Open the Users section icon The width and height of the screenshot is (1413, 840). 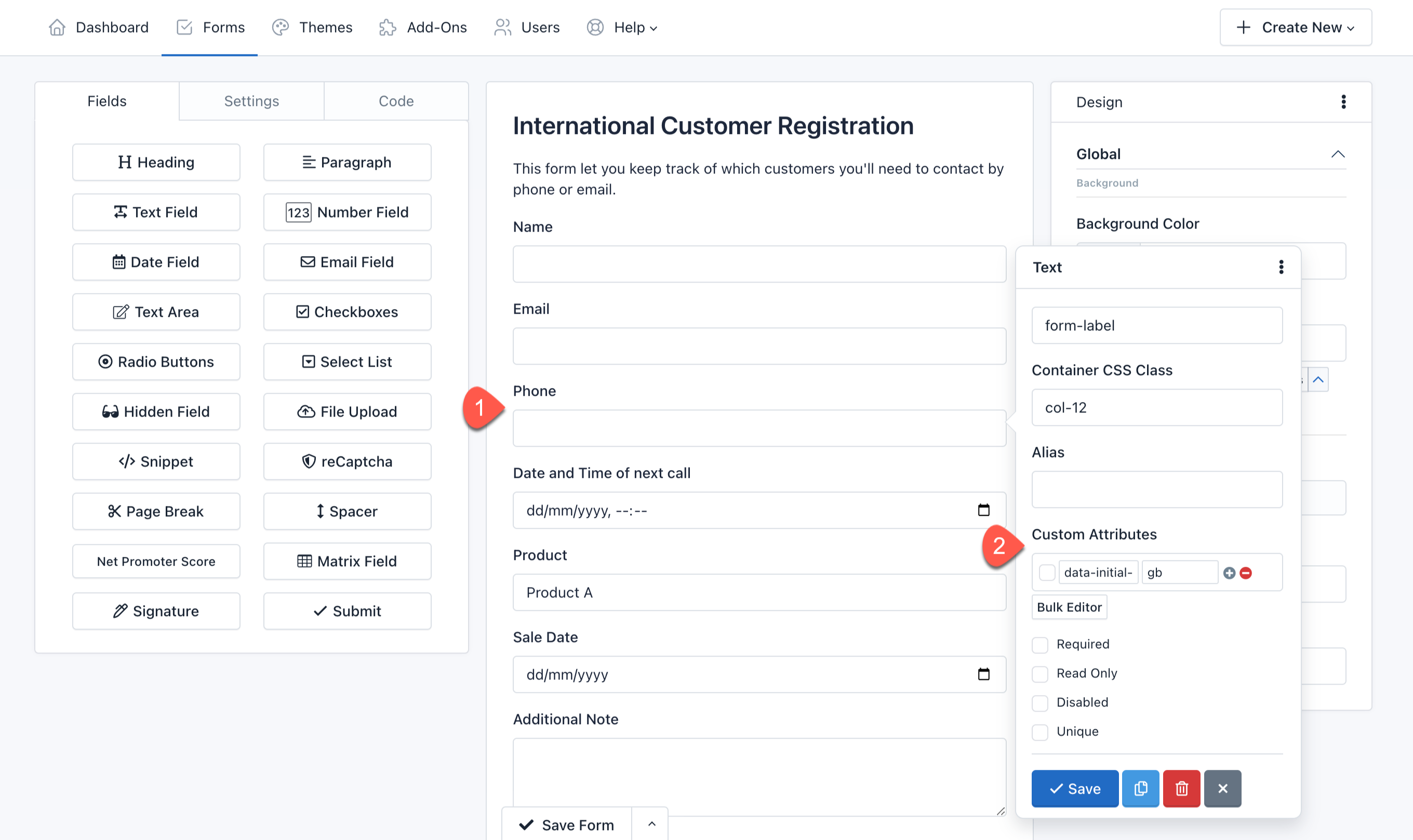tap(502, 27)
